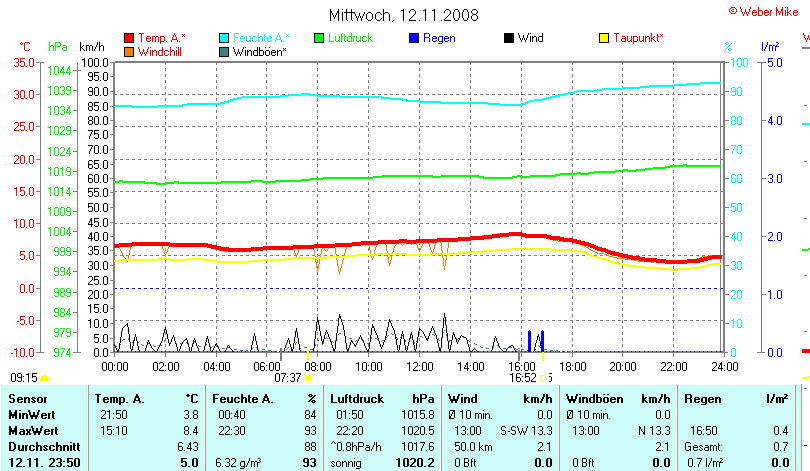Click the © Weber Mike copyright text
The width and height of the screenshot is (810, 471).
click(x=763, y=12)
